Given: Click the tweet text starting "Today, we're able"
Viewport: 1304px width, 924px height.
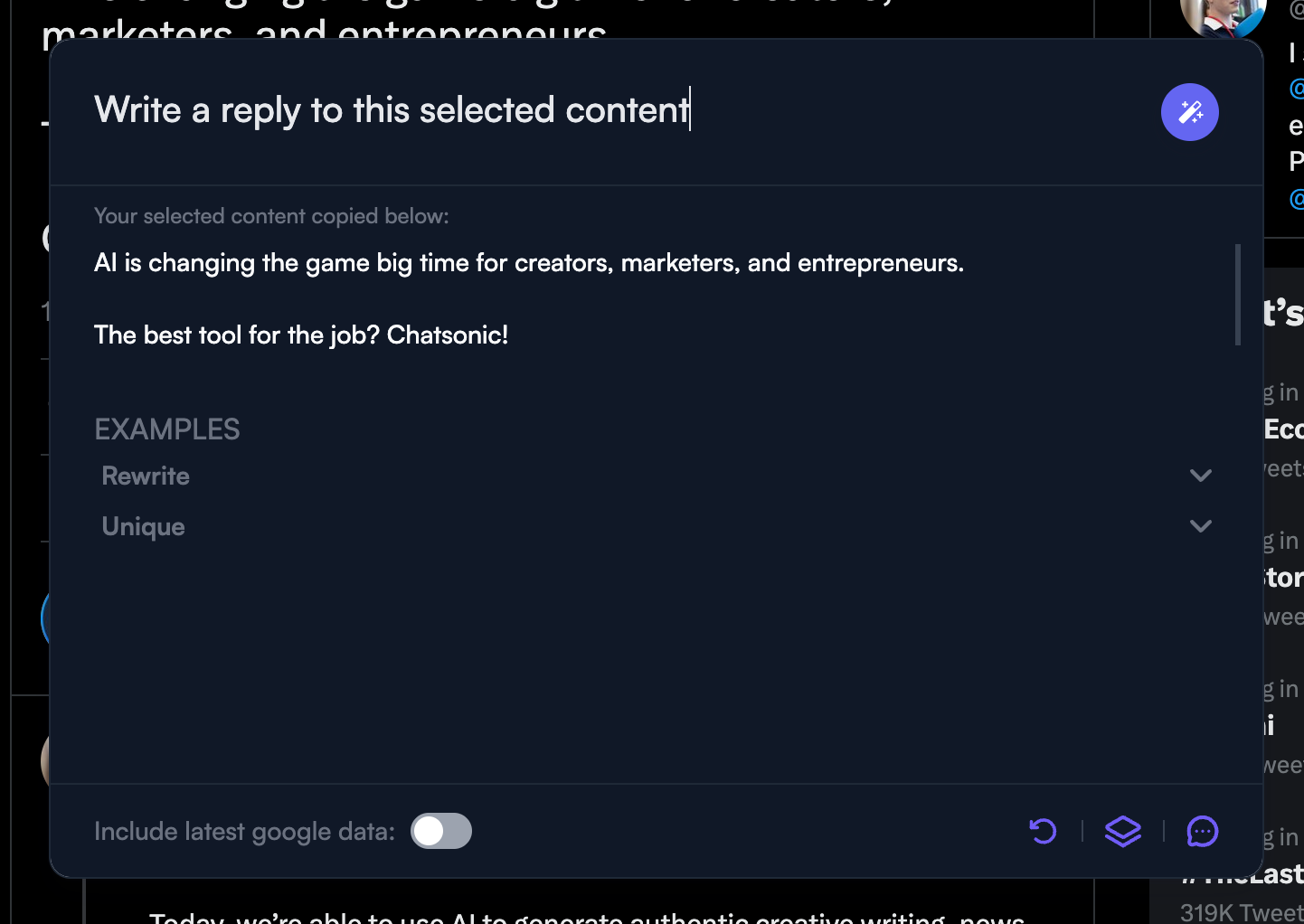Looking at the screenshot, I should (x=586, y=917).
